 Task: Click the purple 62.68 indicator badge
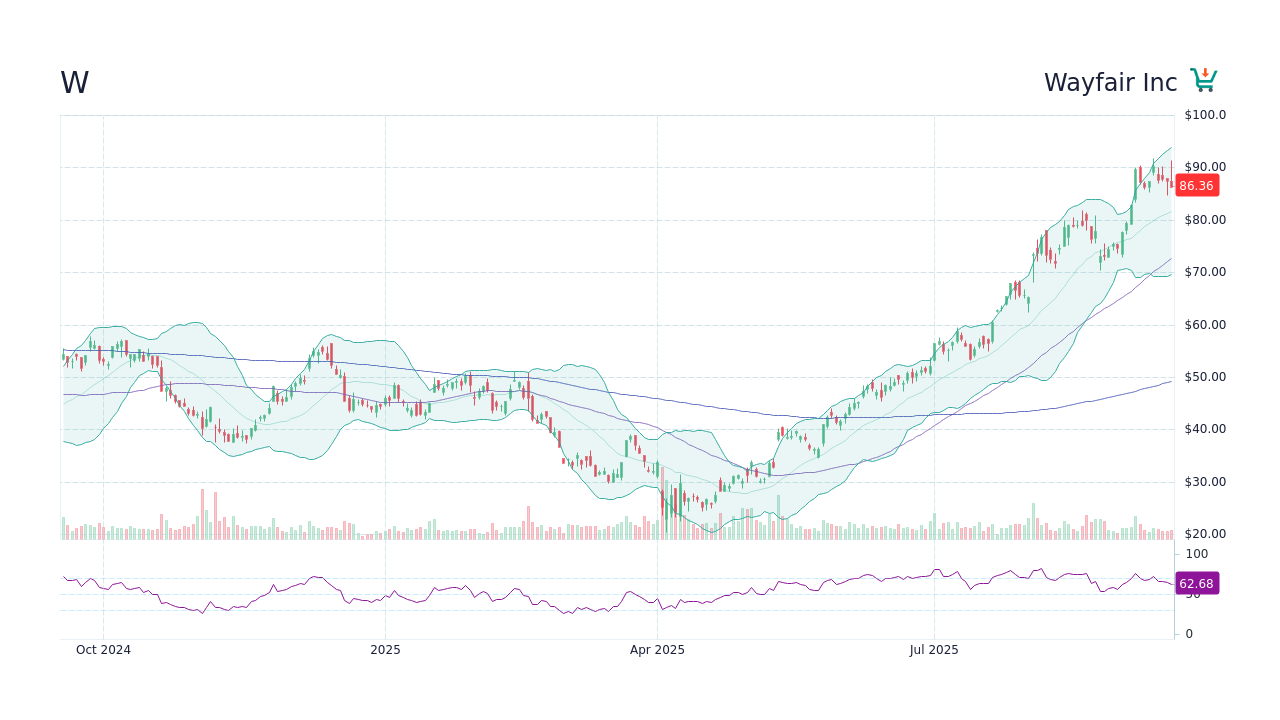[1196, 583]
